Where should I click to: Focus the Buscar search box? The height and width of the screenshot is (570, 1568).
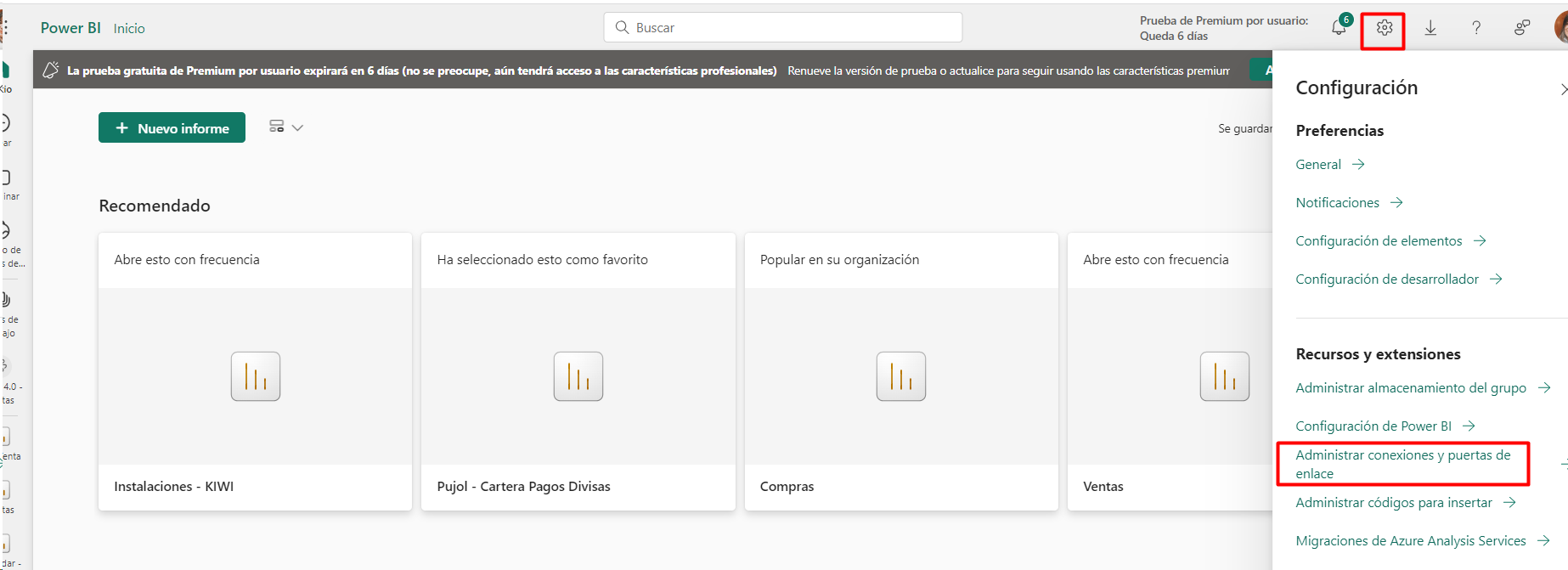tap(783, 27)
